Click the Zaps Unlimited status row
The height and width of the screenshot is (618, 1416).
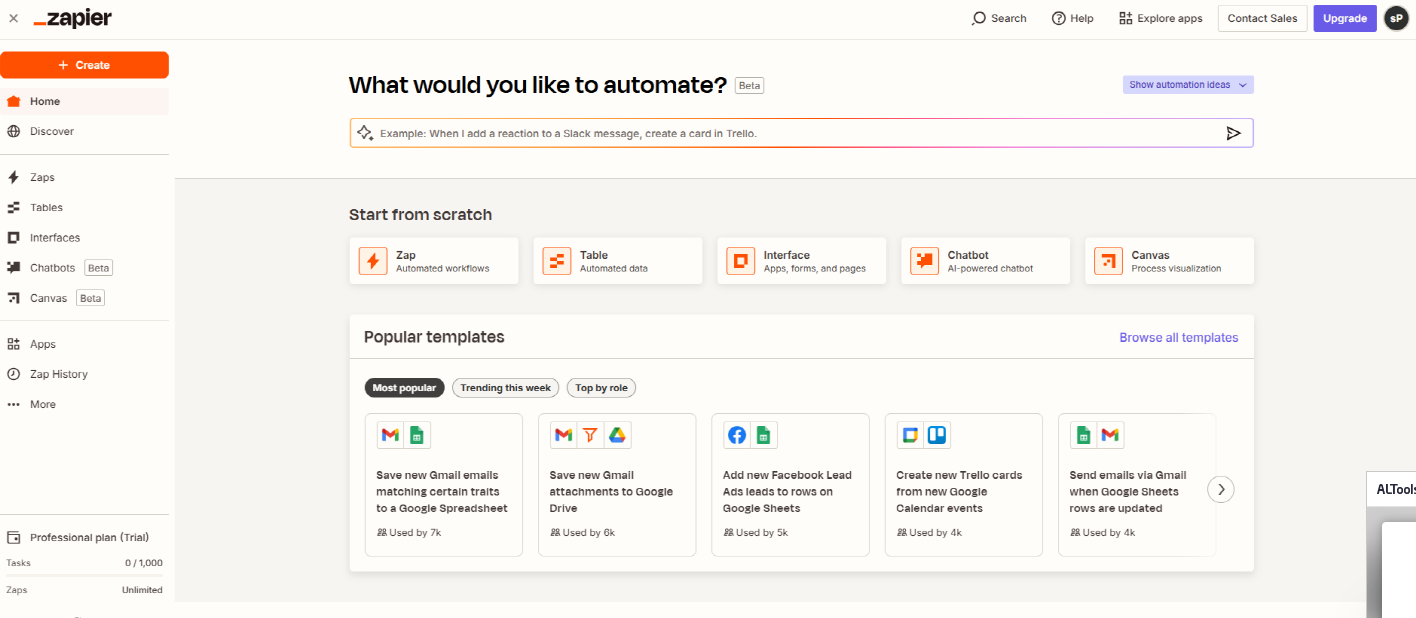point(84,590)
